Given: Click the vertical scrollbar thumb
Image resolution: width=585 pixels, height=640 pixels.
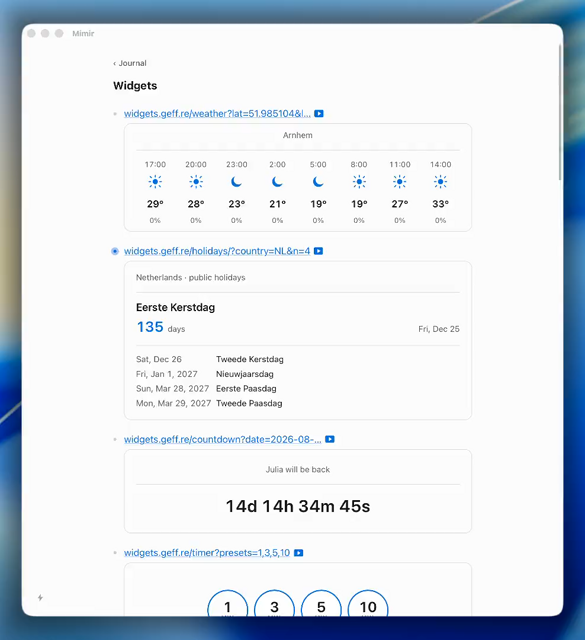Looking at the screenshot, I should click(x=561, y=112).
